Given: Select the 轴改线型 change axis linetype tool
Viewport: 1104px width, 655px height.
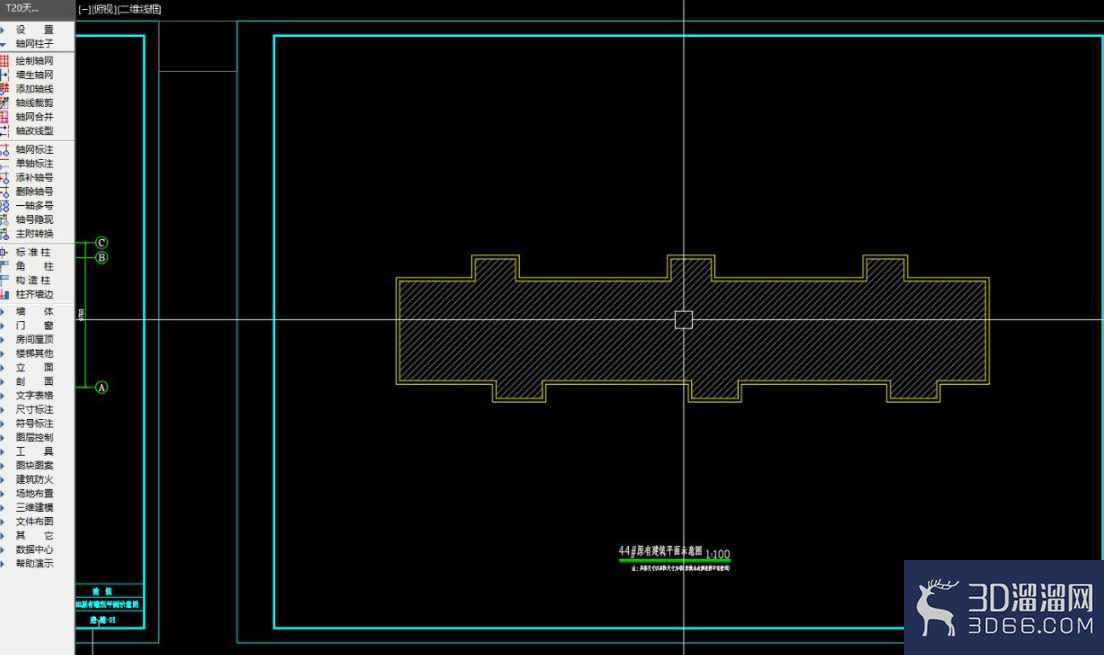Looking at the screenshot, I should [34, 131].
